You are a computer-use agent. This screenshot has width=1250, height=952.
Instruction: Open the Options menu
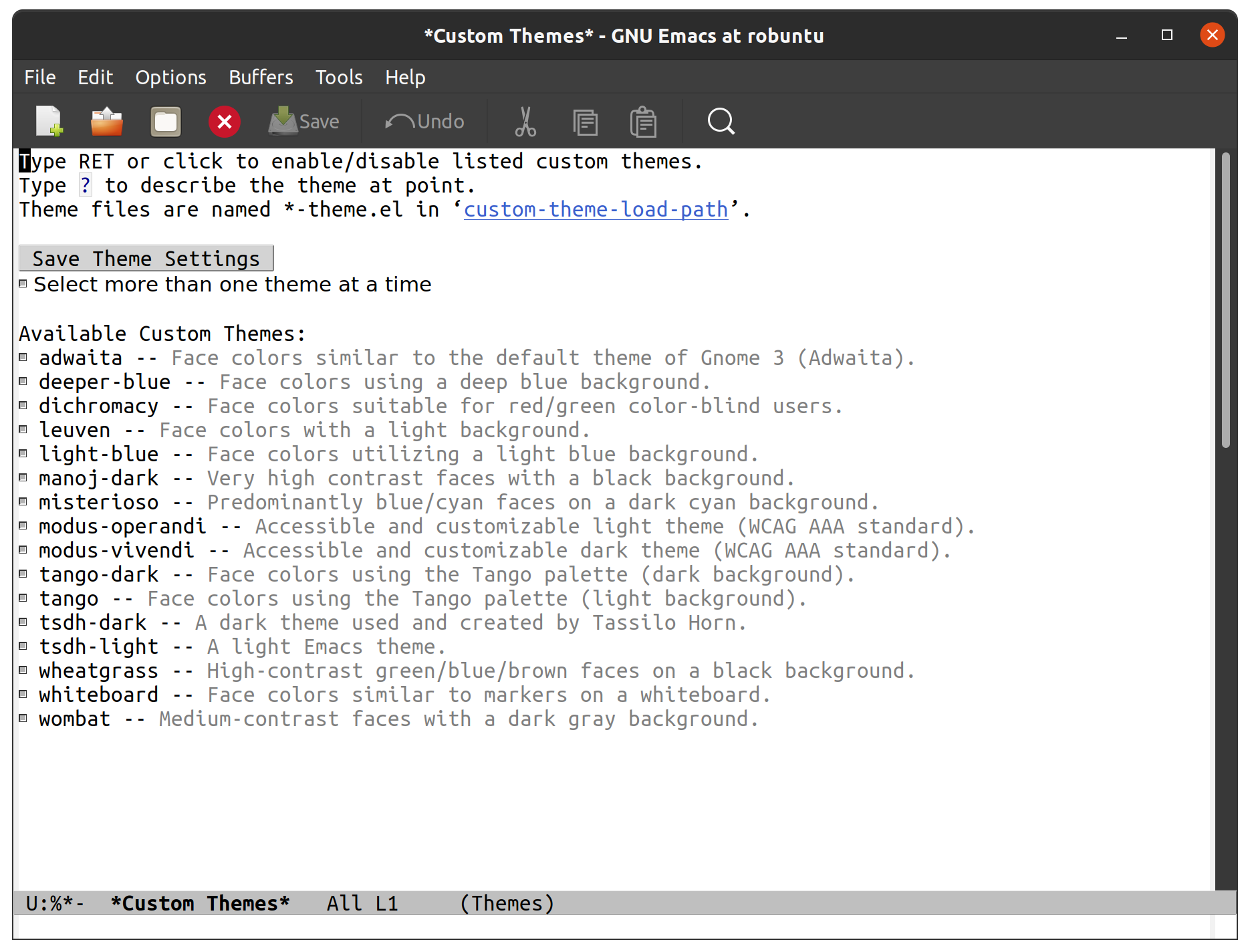click(x=170, y=78)
